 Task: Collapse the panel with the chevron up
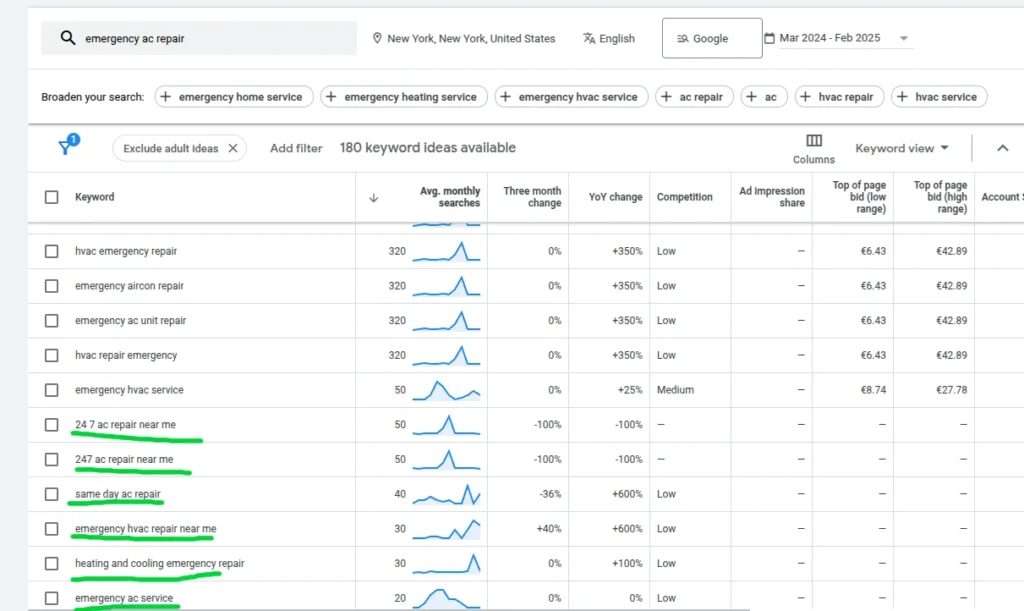coord(1002,148)
